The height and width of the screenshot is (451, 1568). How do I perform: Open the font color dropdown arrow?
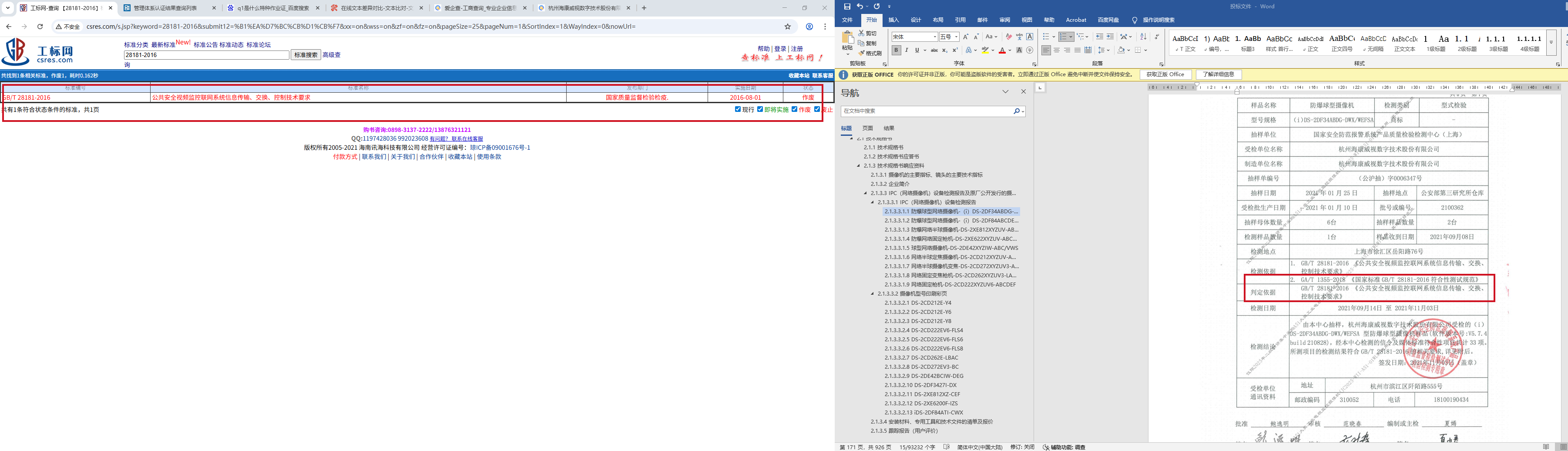click(1010, 50)
